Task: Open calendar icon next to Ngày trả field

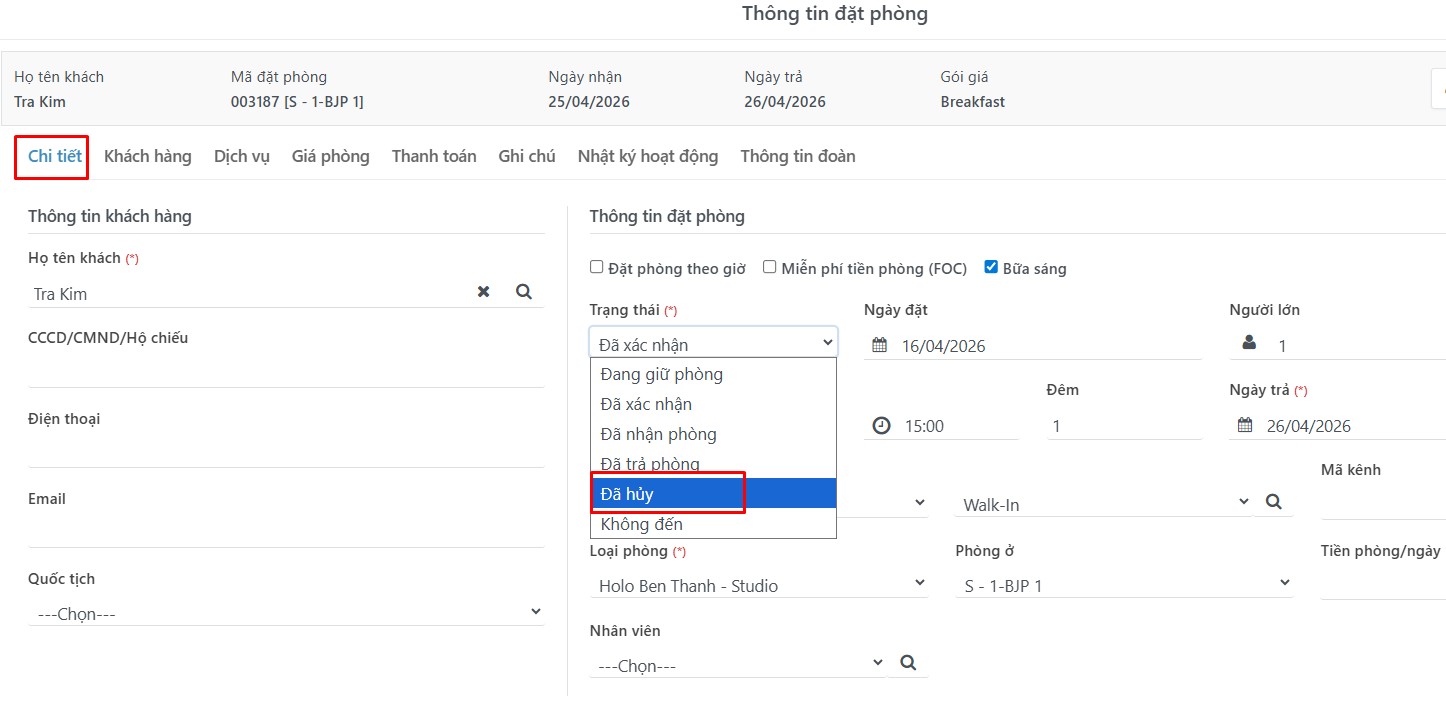Action: tap(1245, 425)
